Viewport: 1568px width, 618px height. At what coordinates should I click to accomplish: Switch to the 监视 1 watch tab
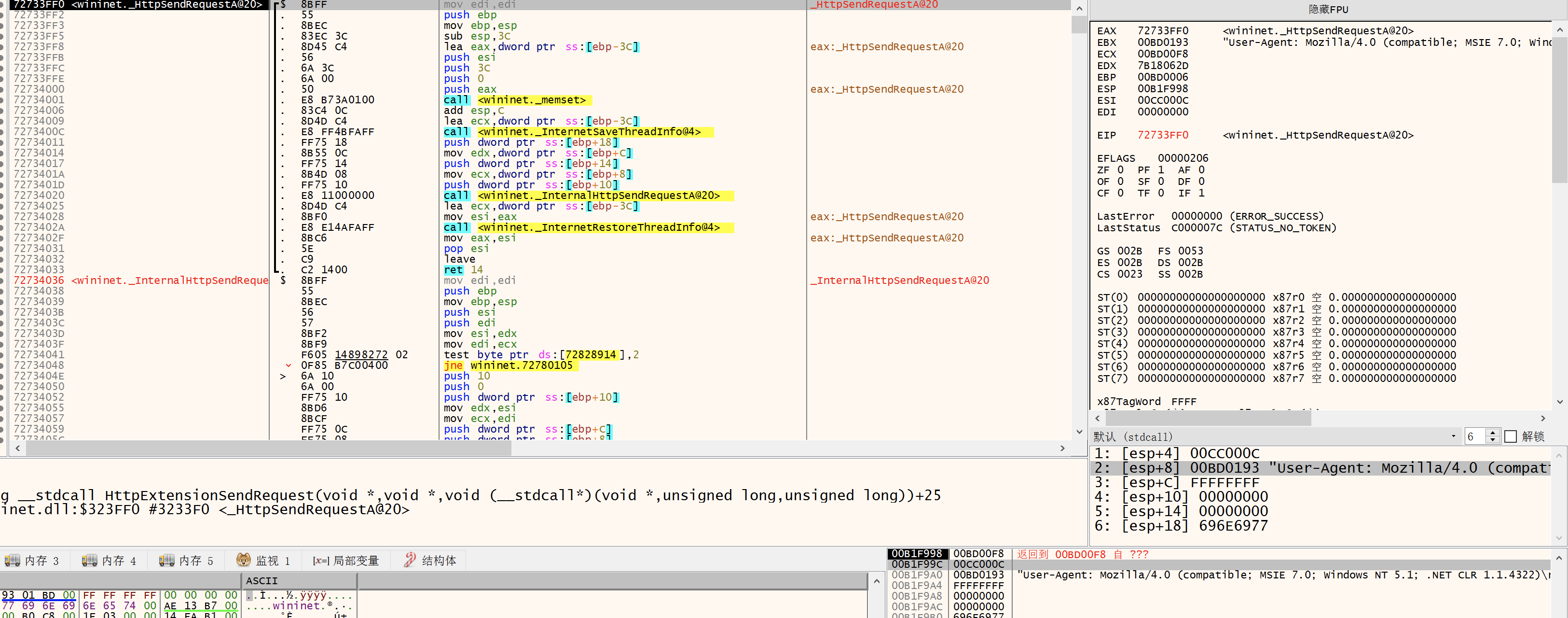[263, 560]
